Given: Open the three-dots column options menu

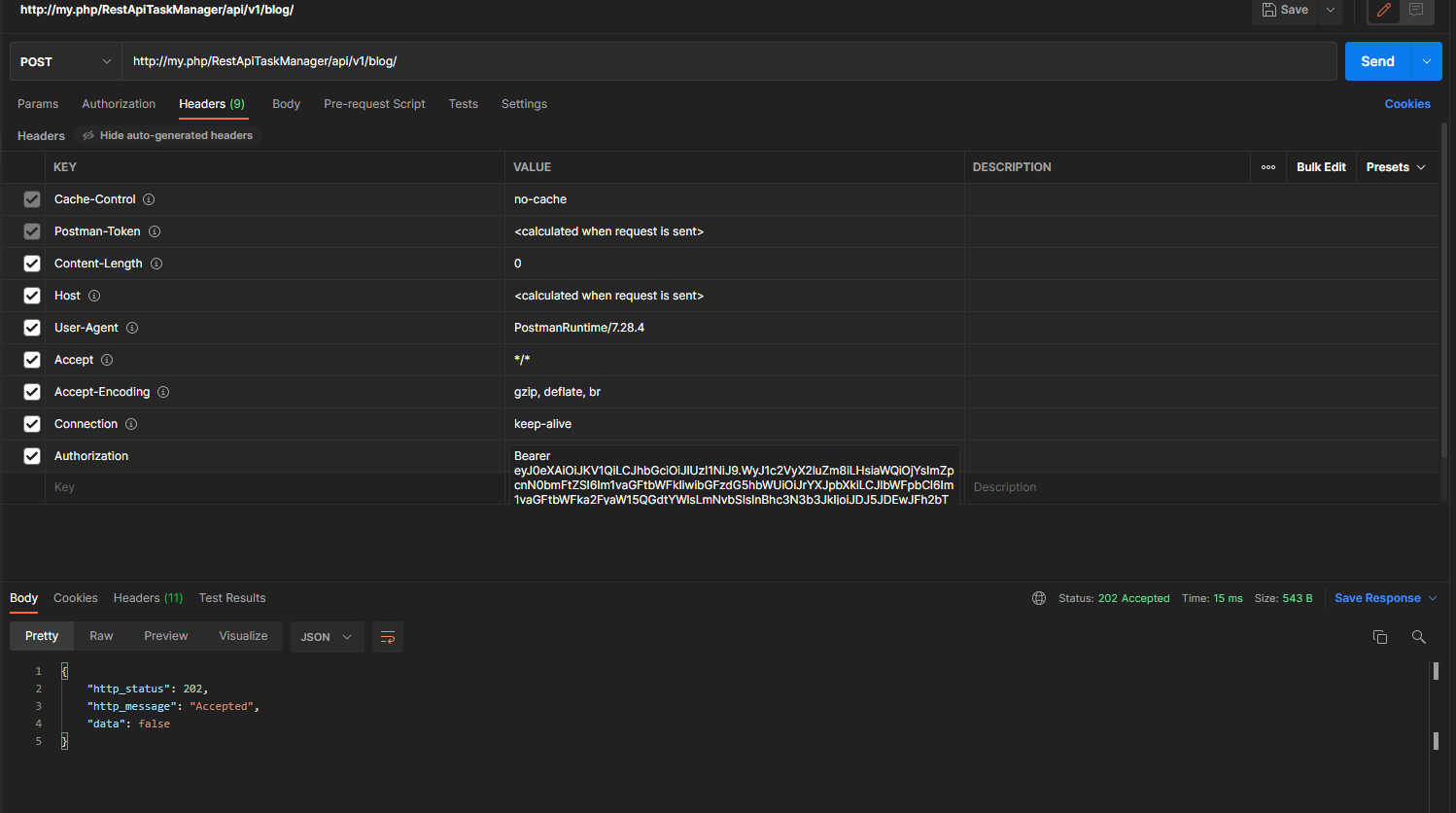Looking at the screenshot, I should click(x=1268, y=167).
